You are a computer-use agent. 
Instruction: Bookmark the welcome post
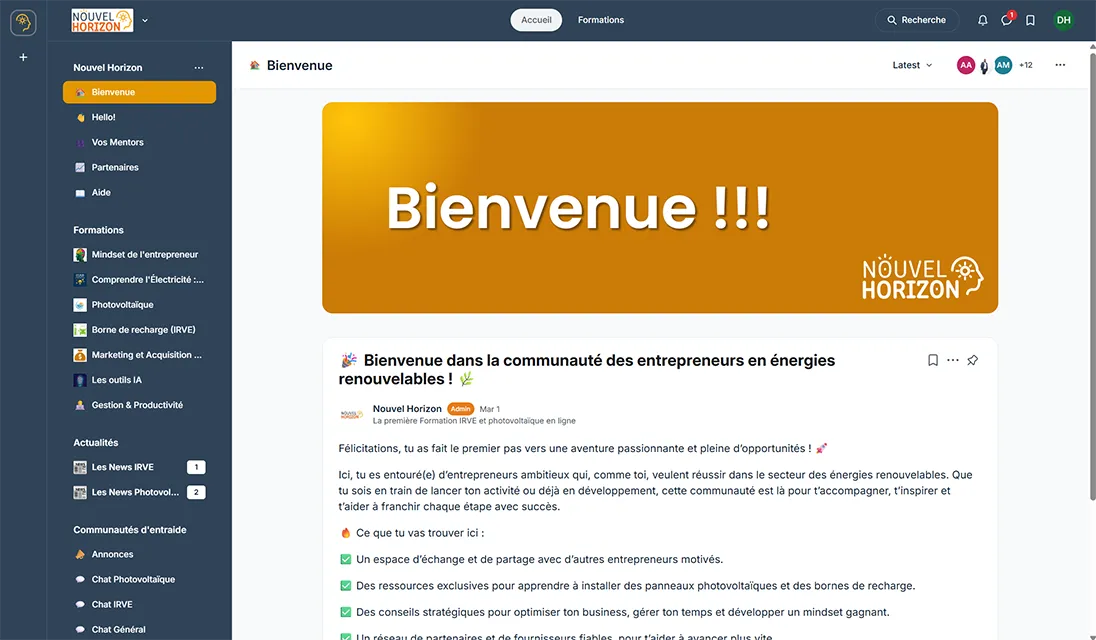pyautogui.click(x=932, y=361)
